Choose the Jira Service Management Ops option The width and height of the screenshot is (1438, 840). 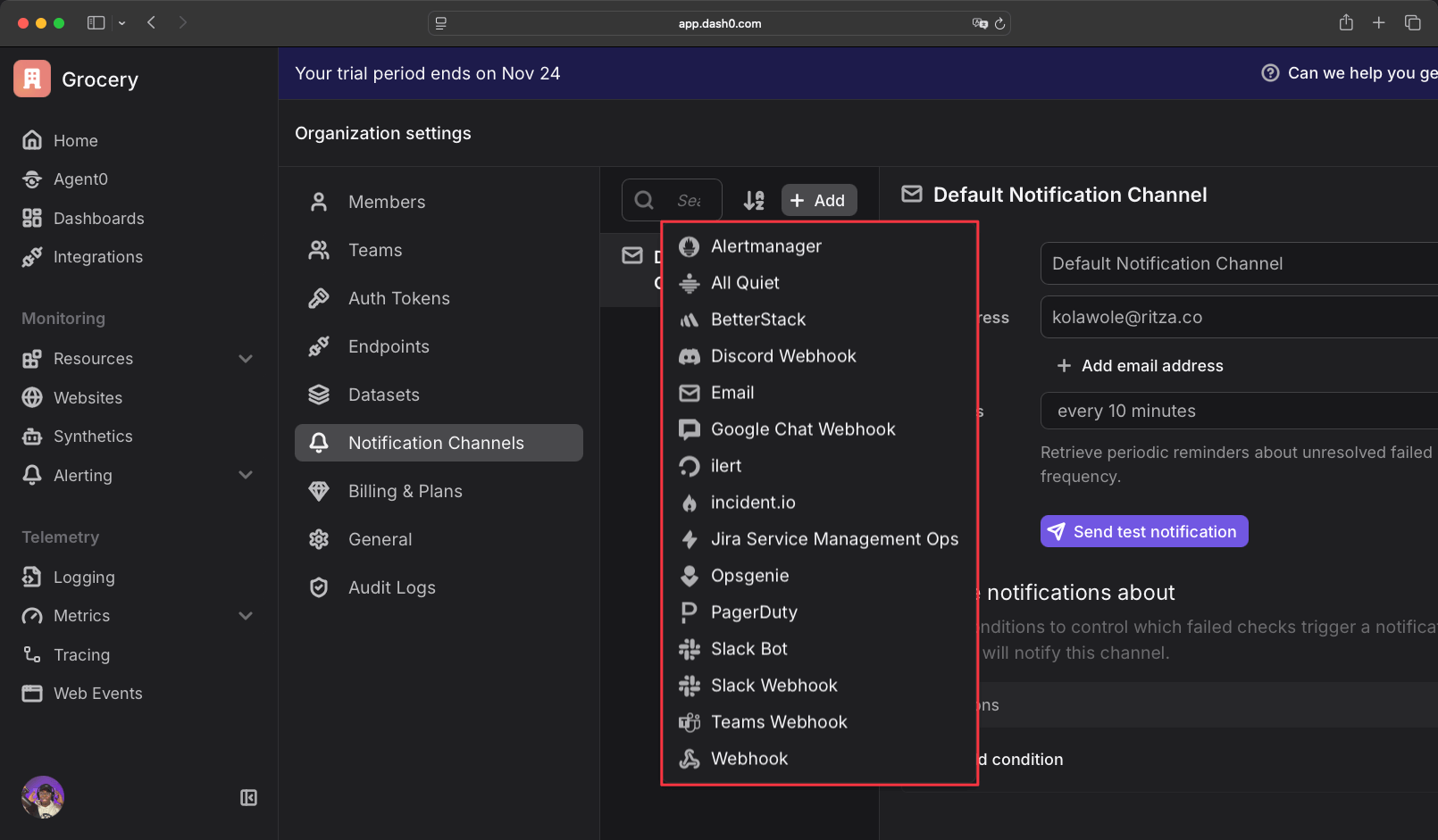pos(834,538)
